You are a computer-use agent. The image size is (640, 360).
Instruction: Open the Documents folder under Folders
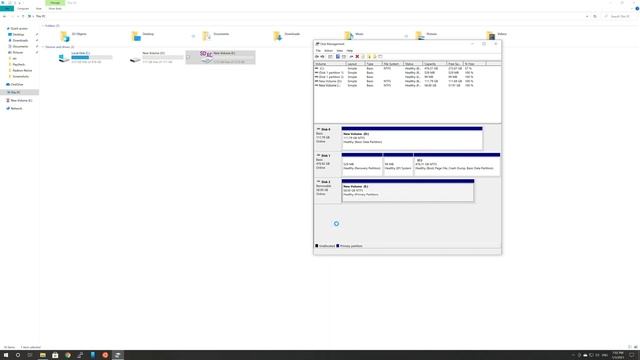click(216, 36)
